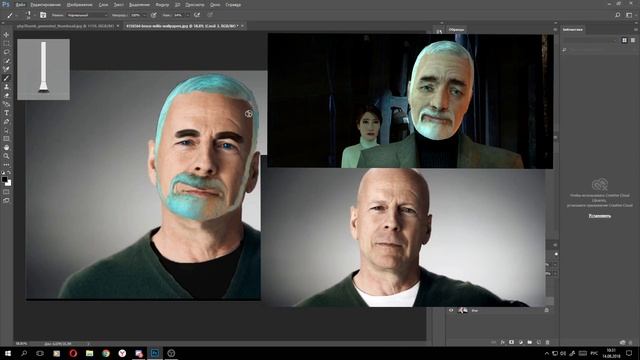Click the Opacity value field
This screenshot has height=360, width=640.
click(136, 15)
